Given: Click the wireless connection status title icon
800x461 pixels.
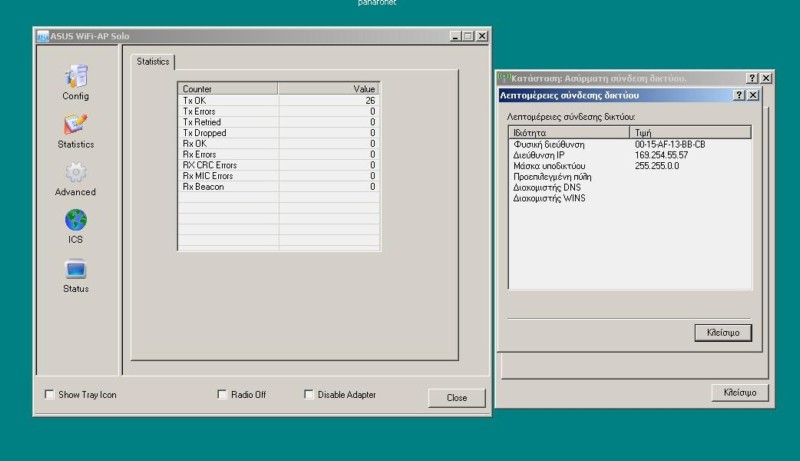Looking at the screenshot, I should point(504,78).
